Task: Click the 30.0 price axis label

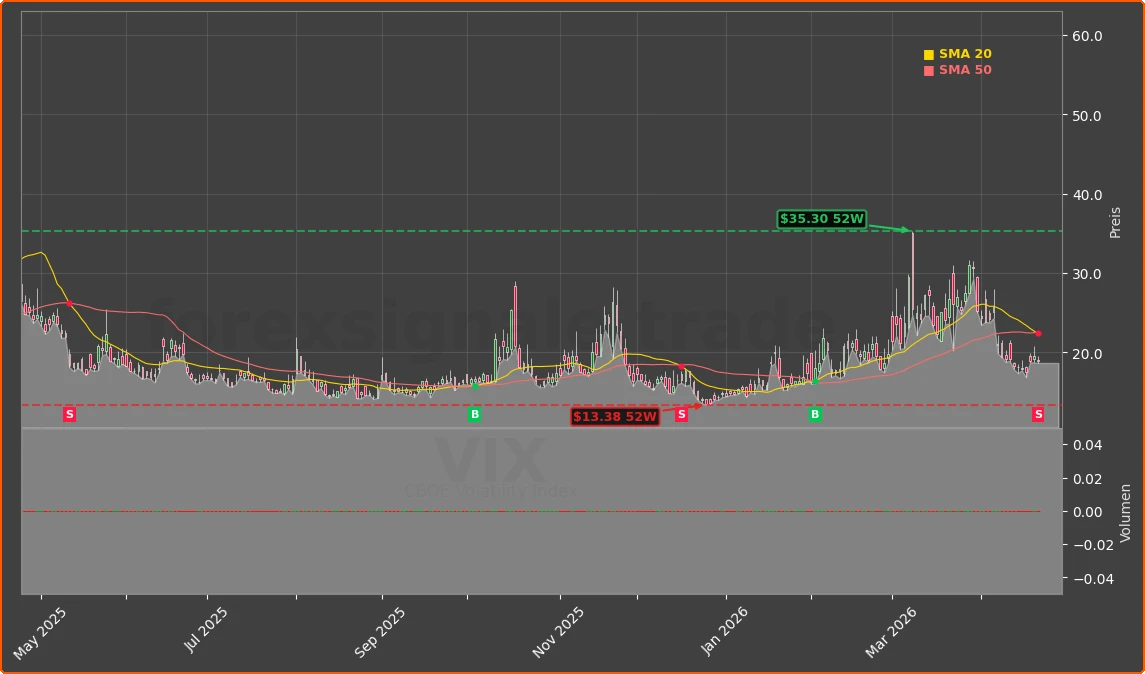Action: [x=1087, y=275]
